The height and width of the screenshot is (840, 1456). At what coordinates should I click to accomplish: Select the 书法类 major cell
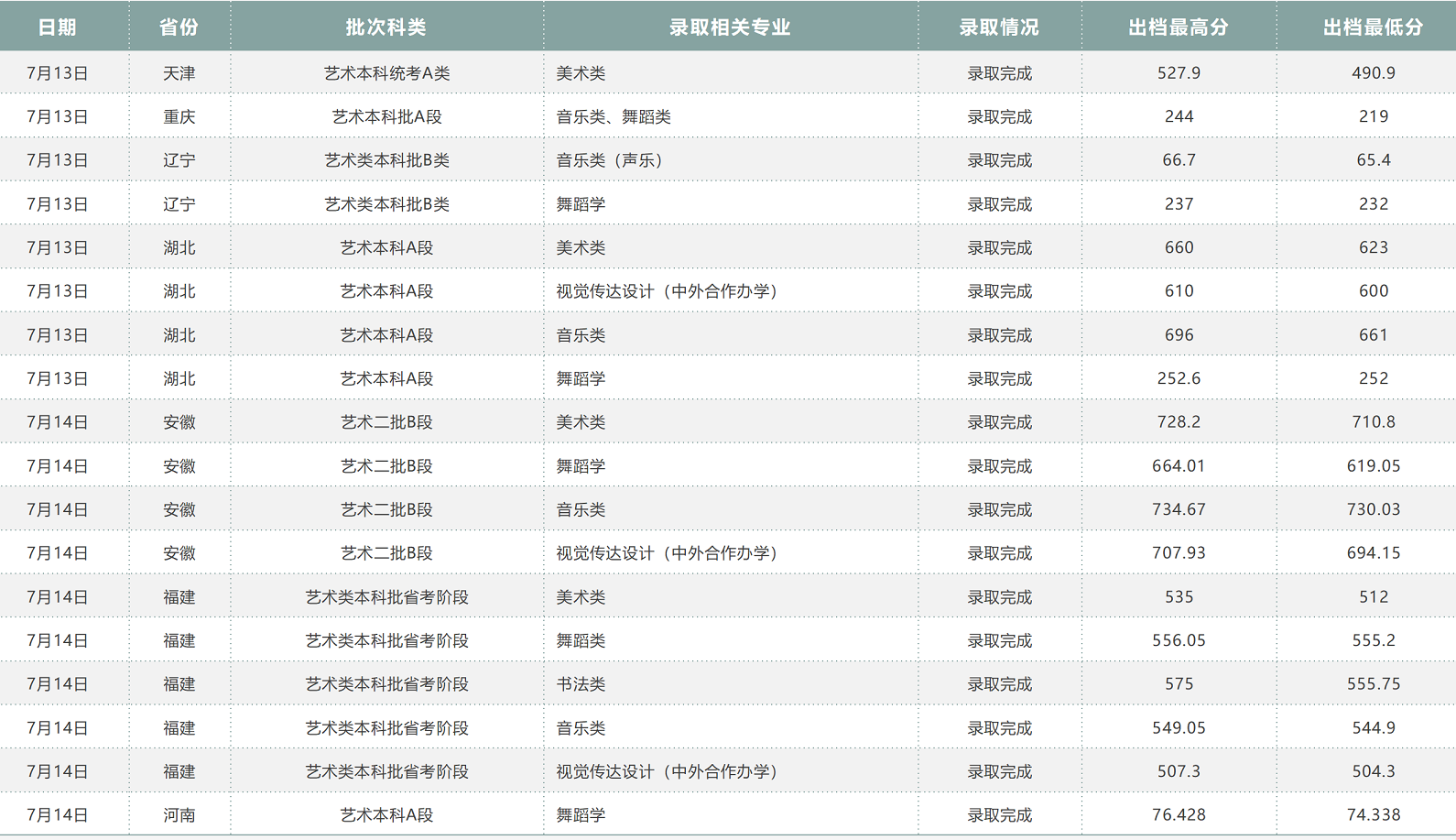click(581, 684)
